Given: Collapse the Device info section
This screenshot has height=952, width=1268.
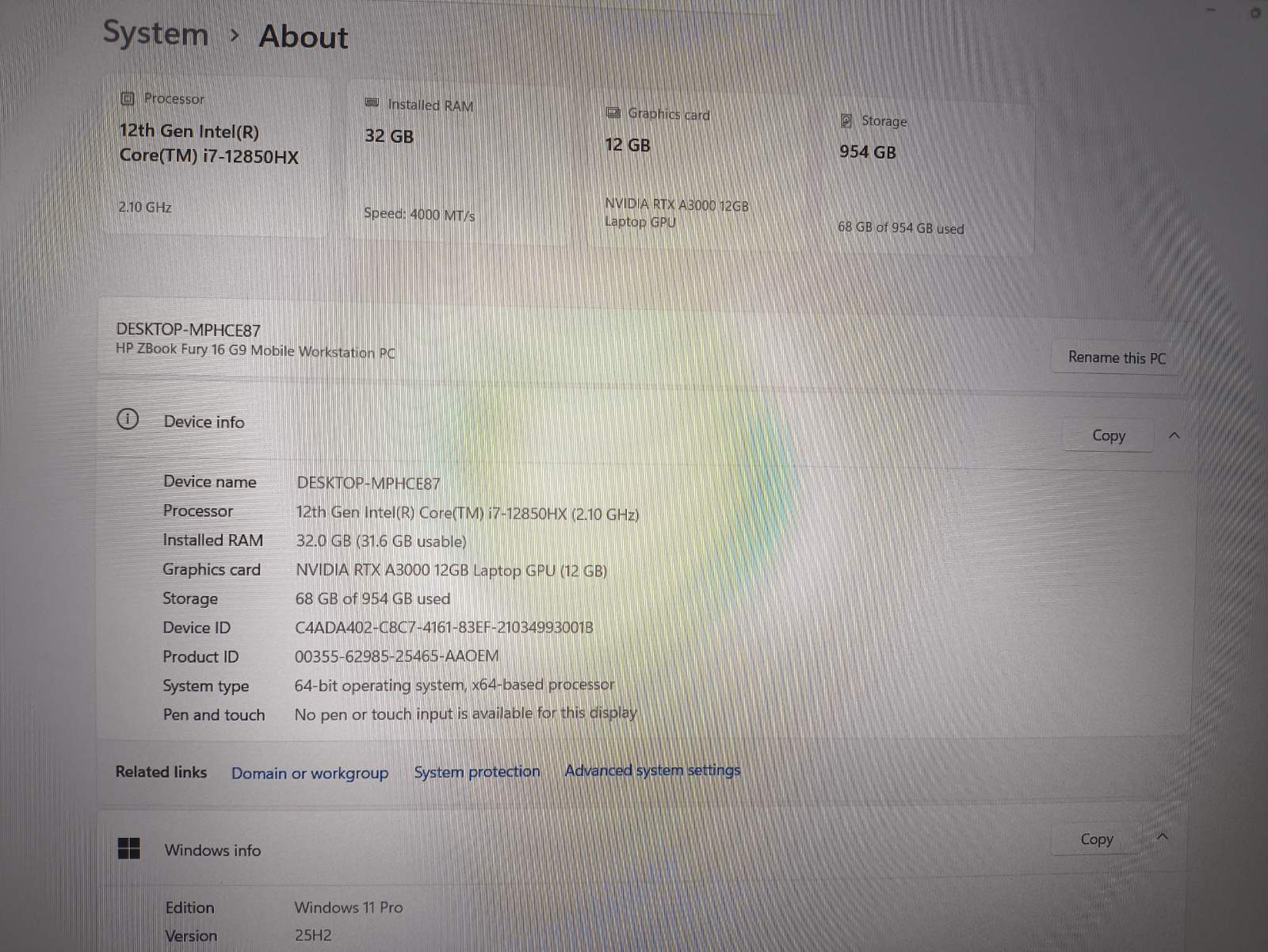Looking at the screenshot, I should point(1174,435).
